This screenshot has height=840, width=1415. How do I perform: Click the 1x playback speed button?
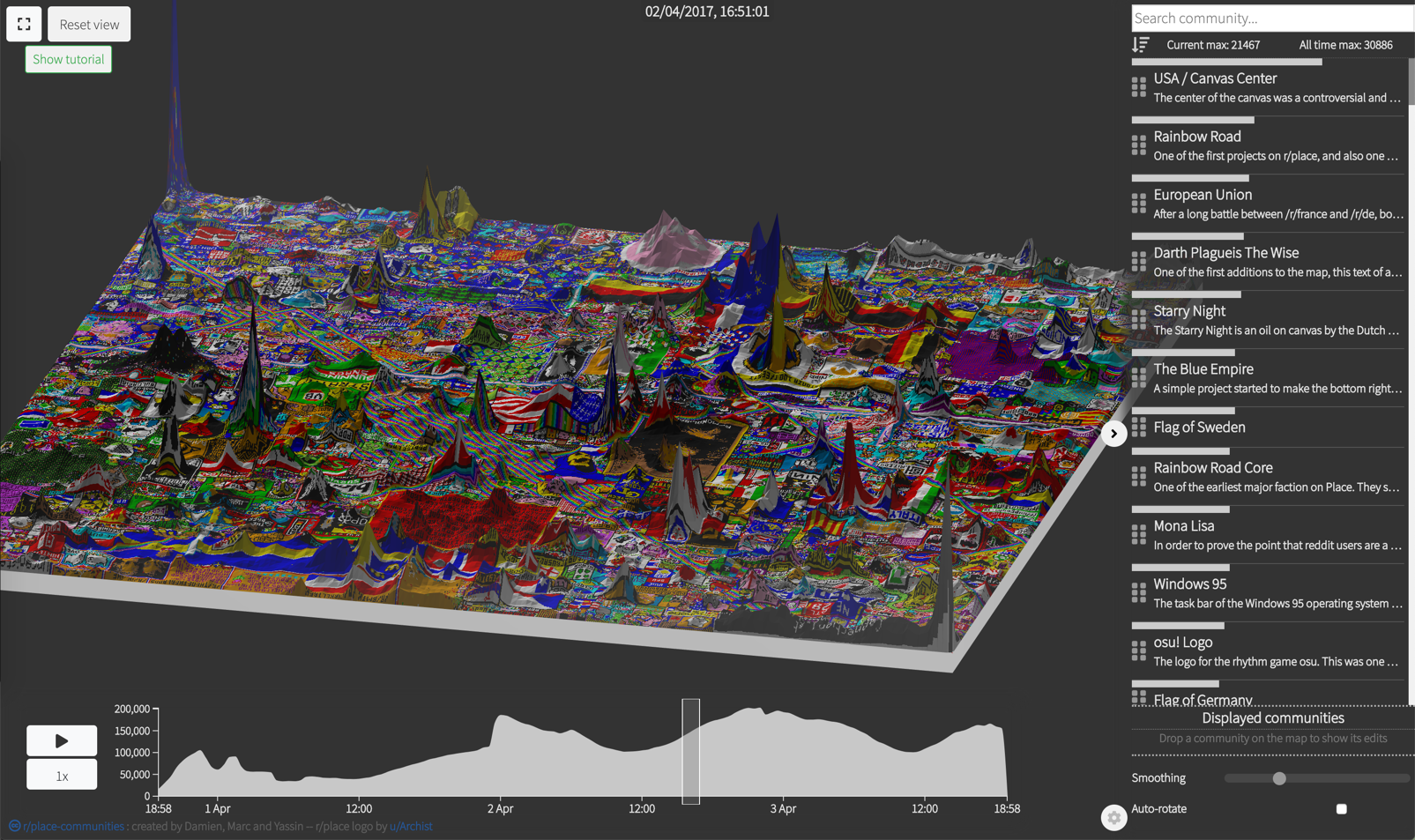point(61,774)
